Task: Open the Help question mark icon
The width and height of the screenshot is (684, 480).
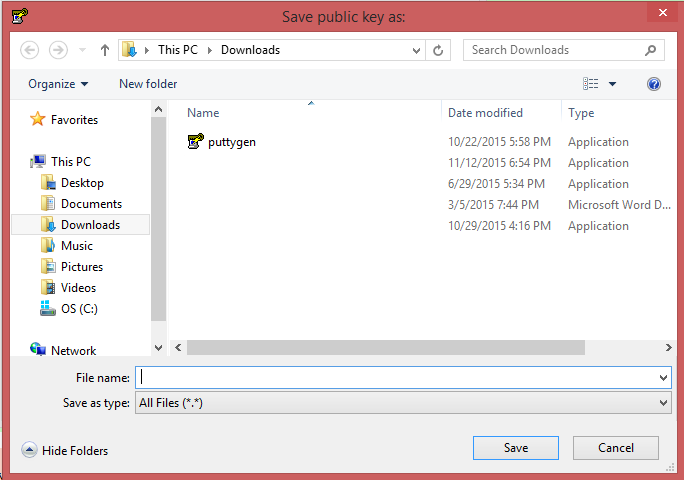Action: click(x=654, y=84)
